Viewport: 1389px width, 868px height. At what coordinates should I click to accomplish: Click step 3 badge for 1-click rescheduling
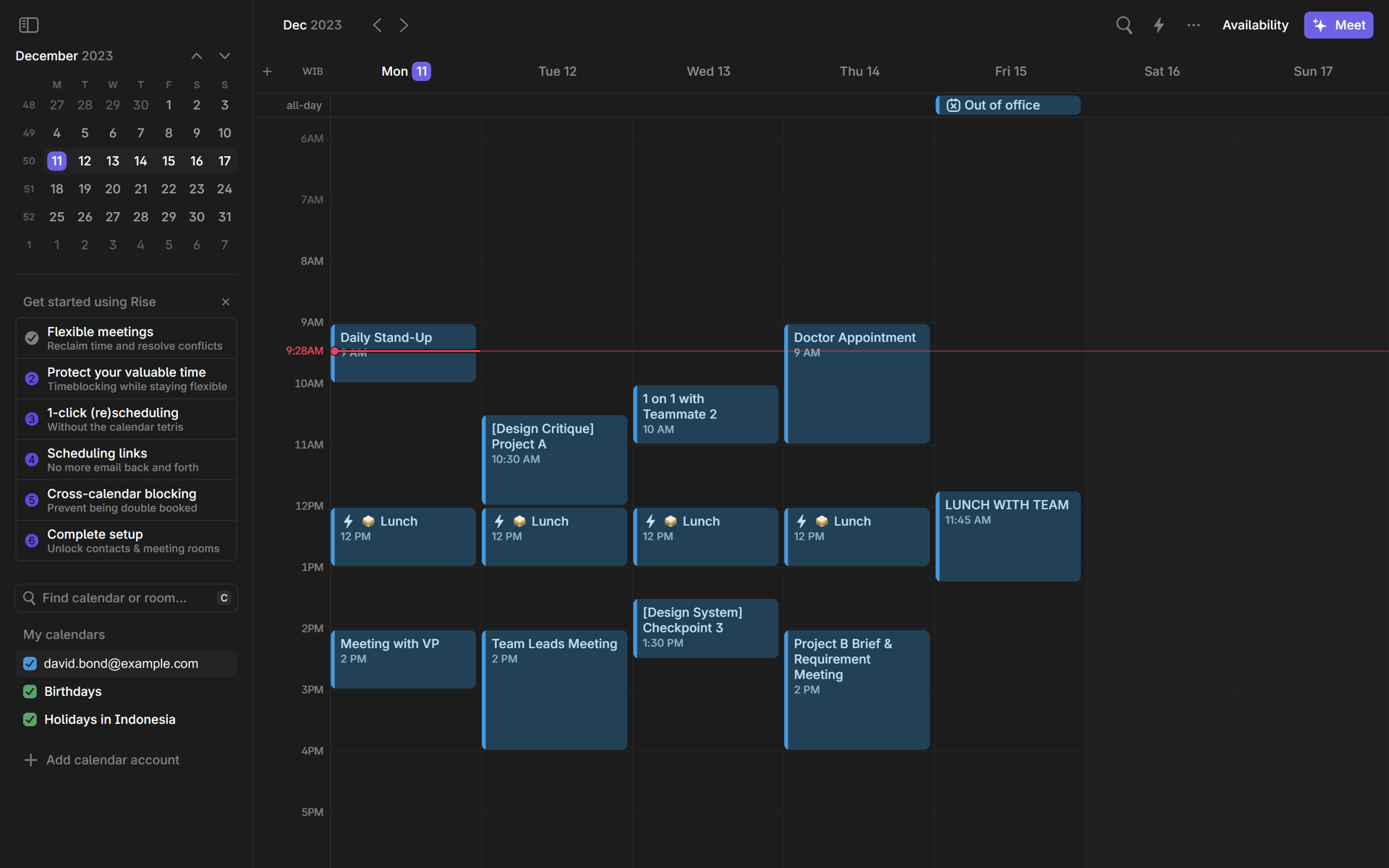click(x=32, y=419)
